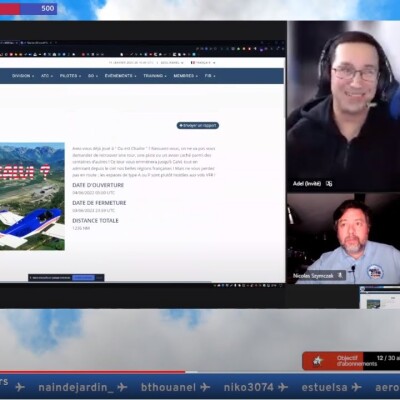Open the PILOTES navigation menu
This screenshot has width=400, height=400.
click(70, 76)
